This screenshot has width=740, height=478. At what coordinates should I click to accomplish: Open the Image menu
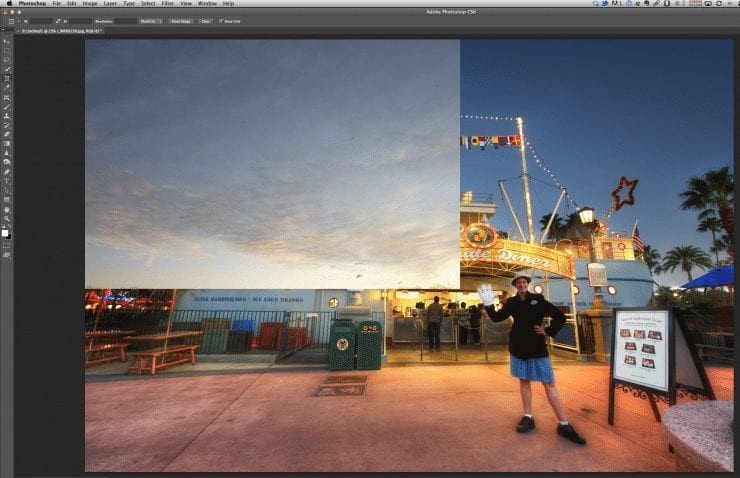coord(90,3)
